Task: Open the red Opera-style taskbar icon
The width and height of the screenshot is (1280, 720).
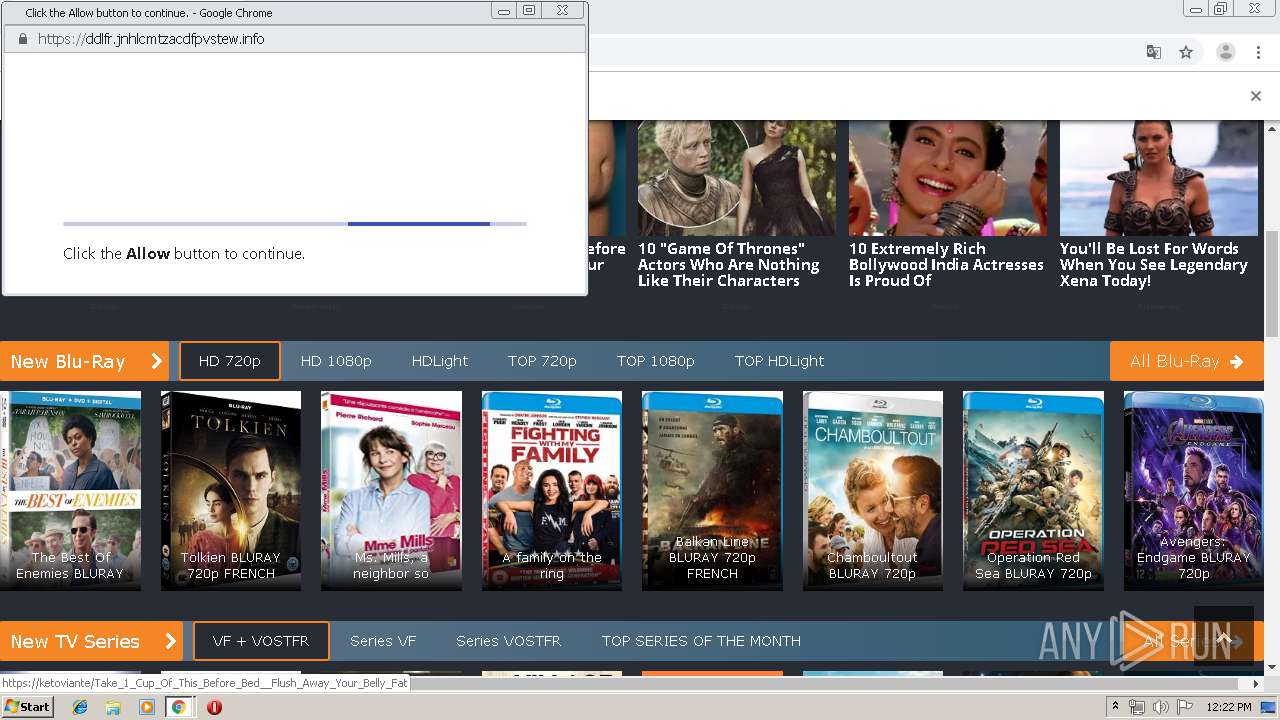Action: [x=214, y=707]
